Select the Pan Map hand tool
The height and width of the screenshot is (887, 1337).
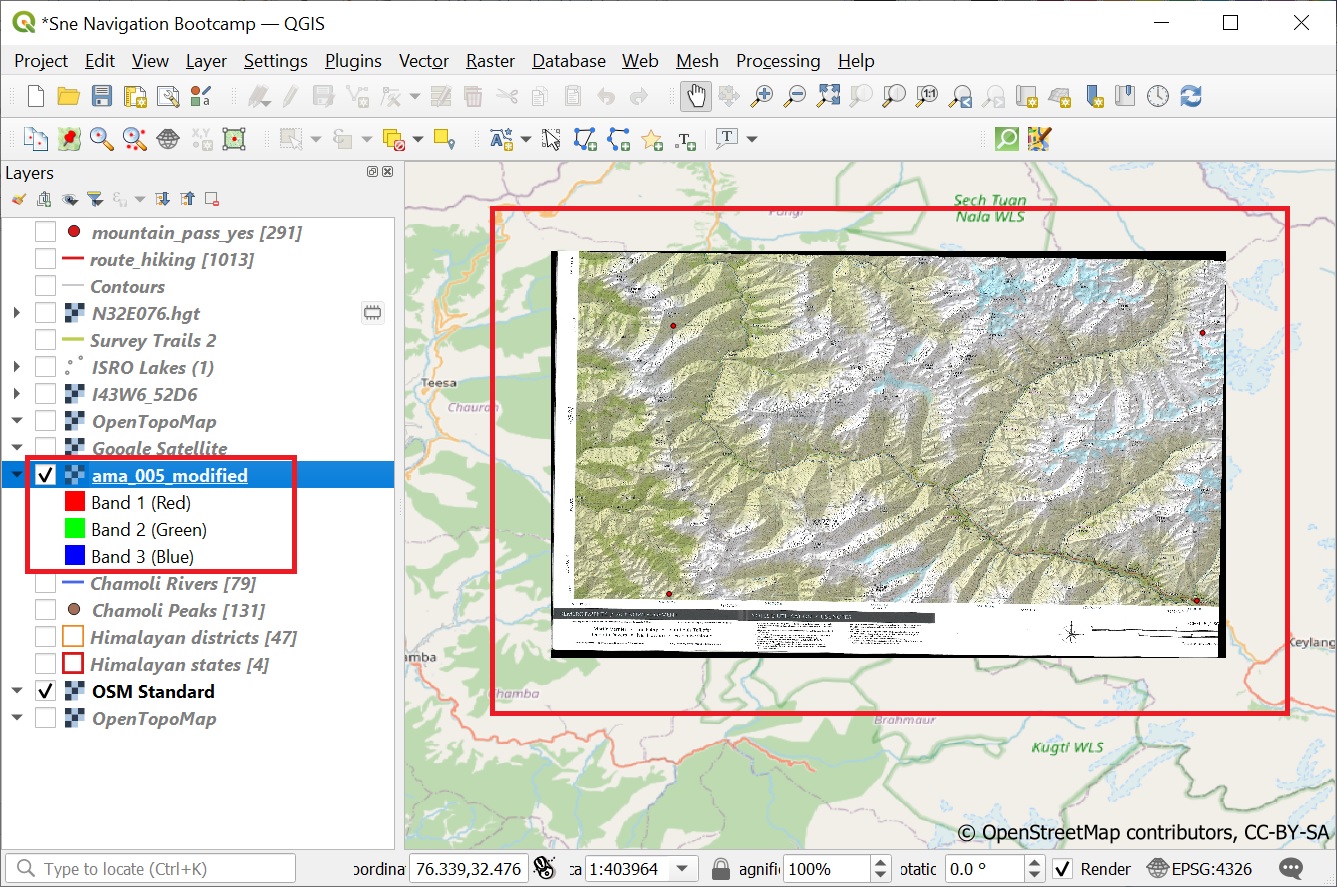[695, 96]
